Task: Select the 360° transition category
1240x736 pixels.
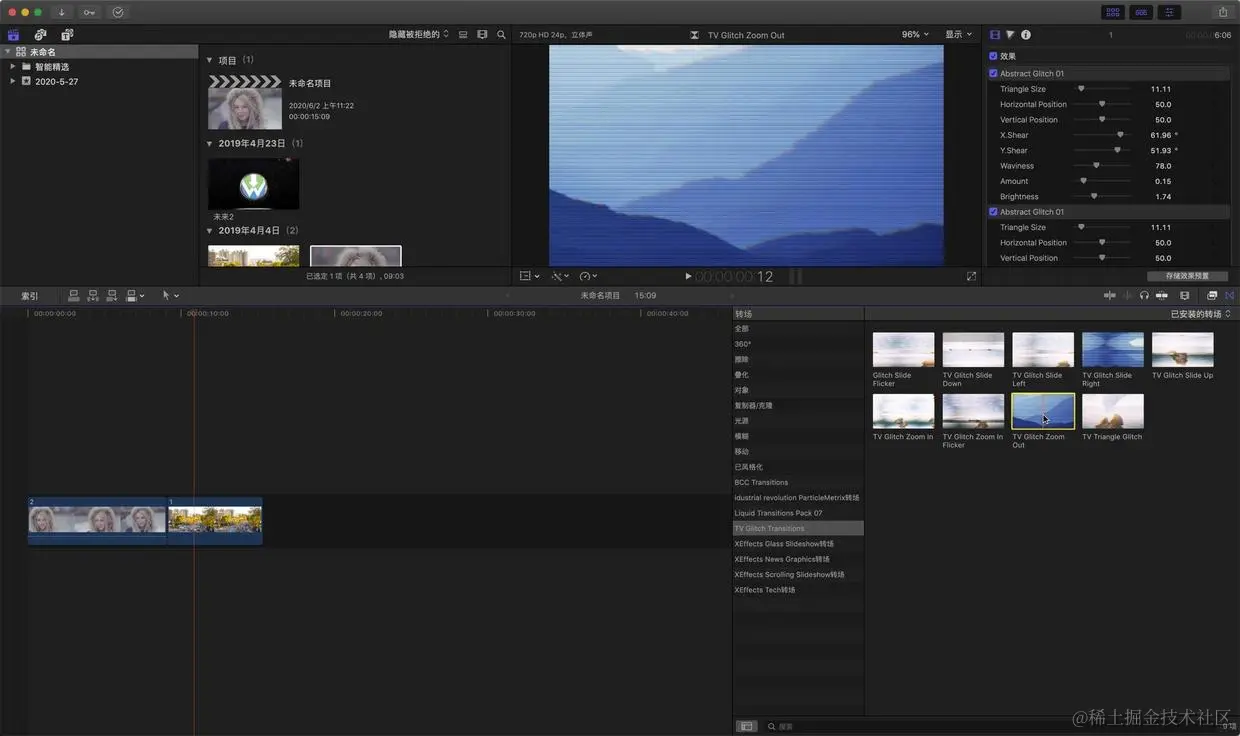Action: coord(798,344)
